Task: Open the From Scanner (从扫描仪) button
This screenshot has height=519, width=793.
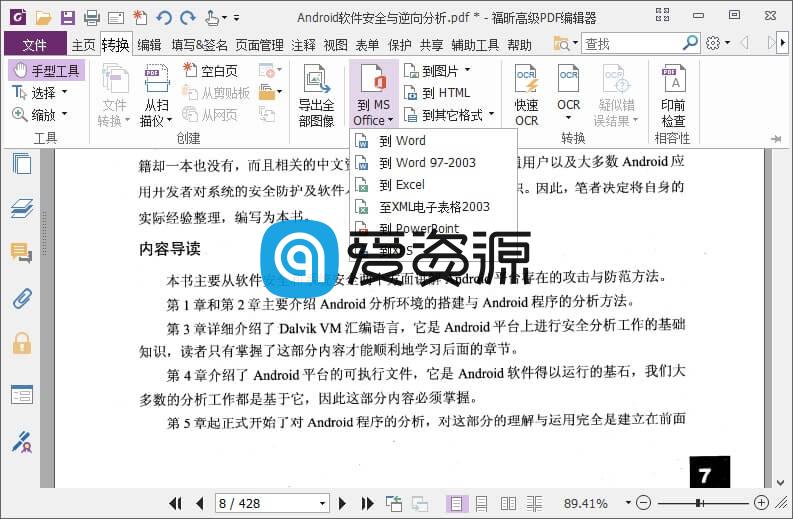Action: click(156, 95)
